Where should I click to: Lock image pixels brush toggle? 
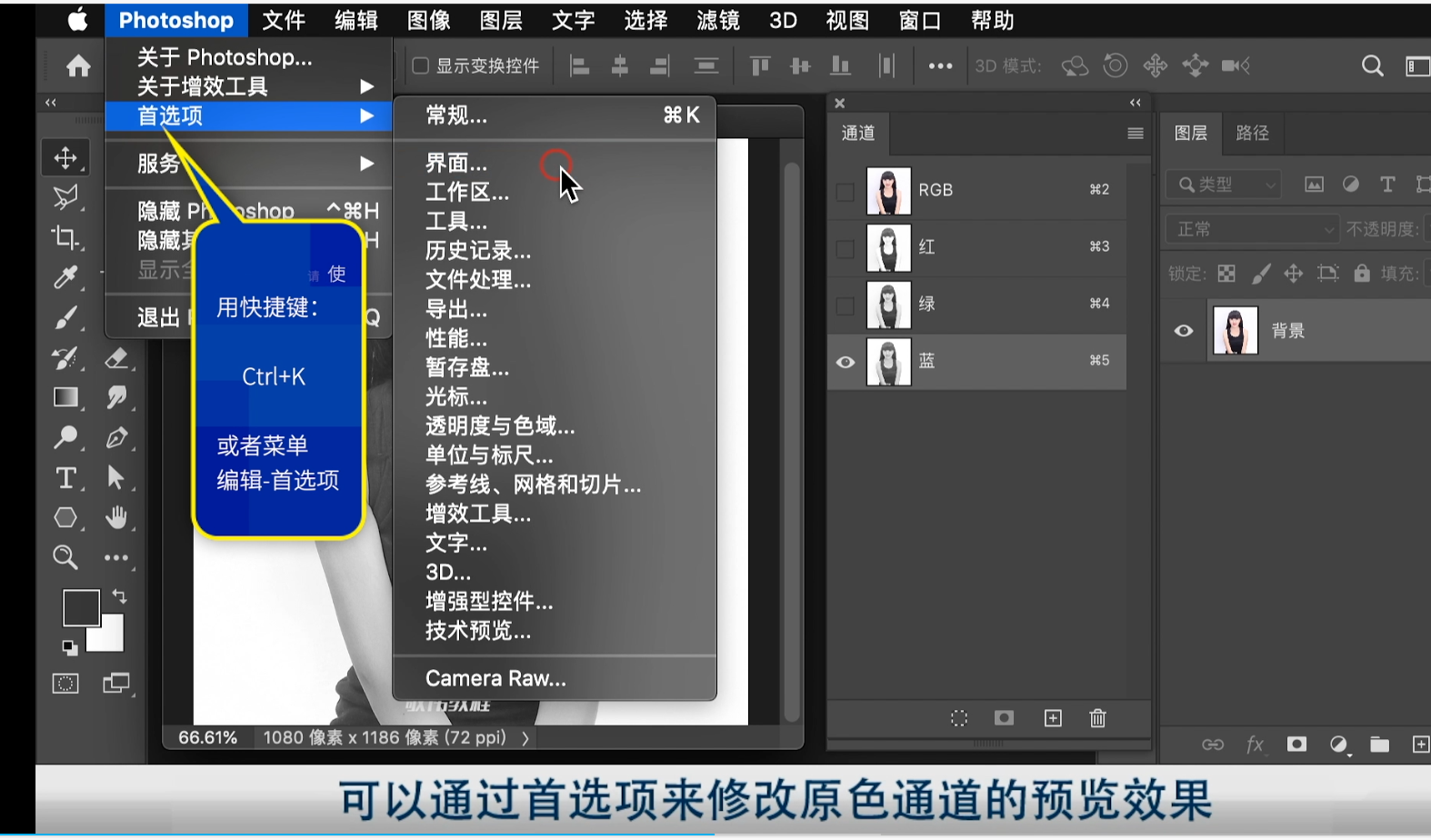point(1260,273)
